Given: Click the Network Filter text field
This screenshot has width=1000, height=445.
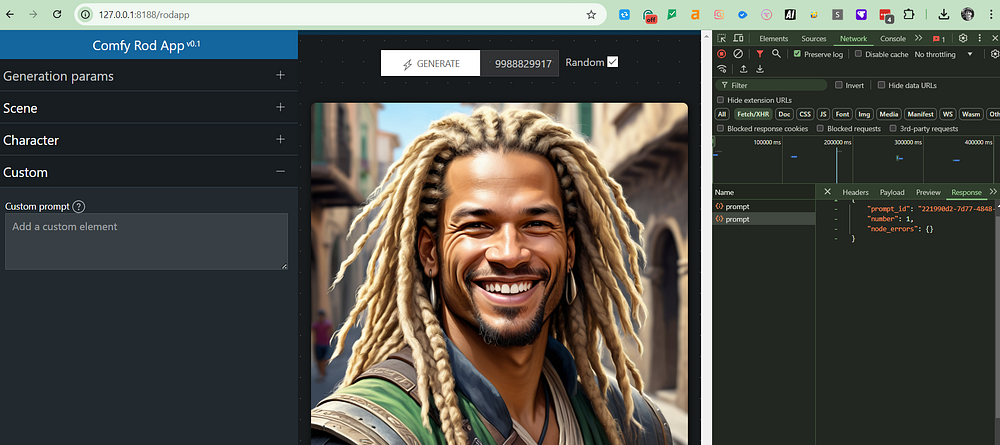Looking at the screenshot, I should (x=771, y=85).
